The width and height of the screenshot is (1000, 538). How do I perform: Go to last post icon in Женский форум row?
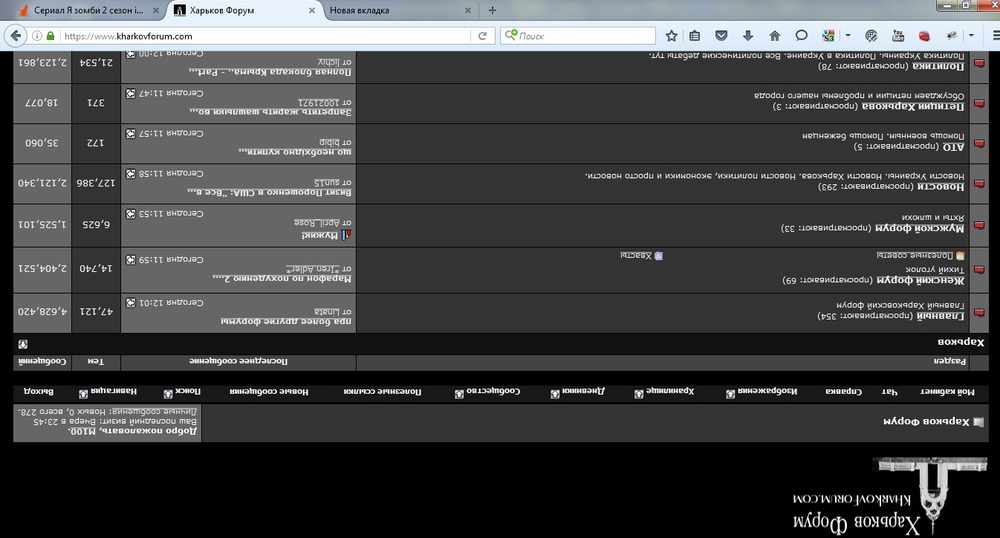[130, 260]
